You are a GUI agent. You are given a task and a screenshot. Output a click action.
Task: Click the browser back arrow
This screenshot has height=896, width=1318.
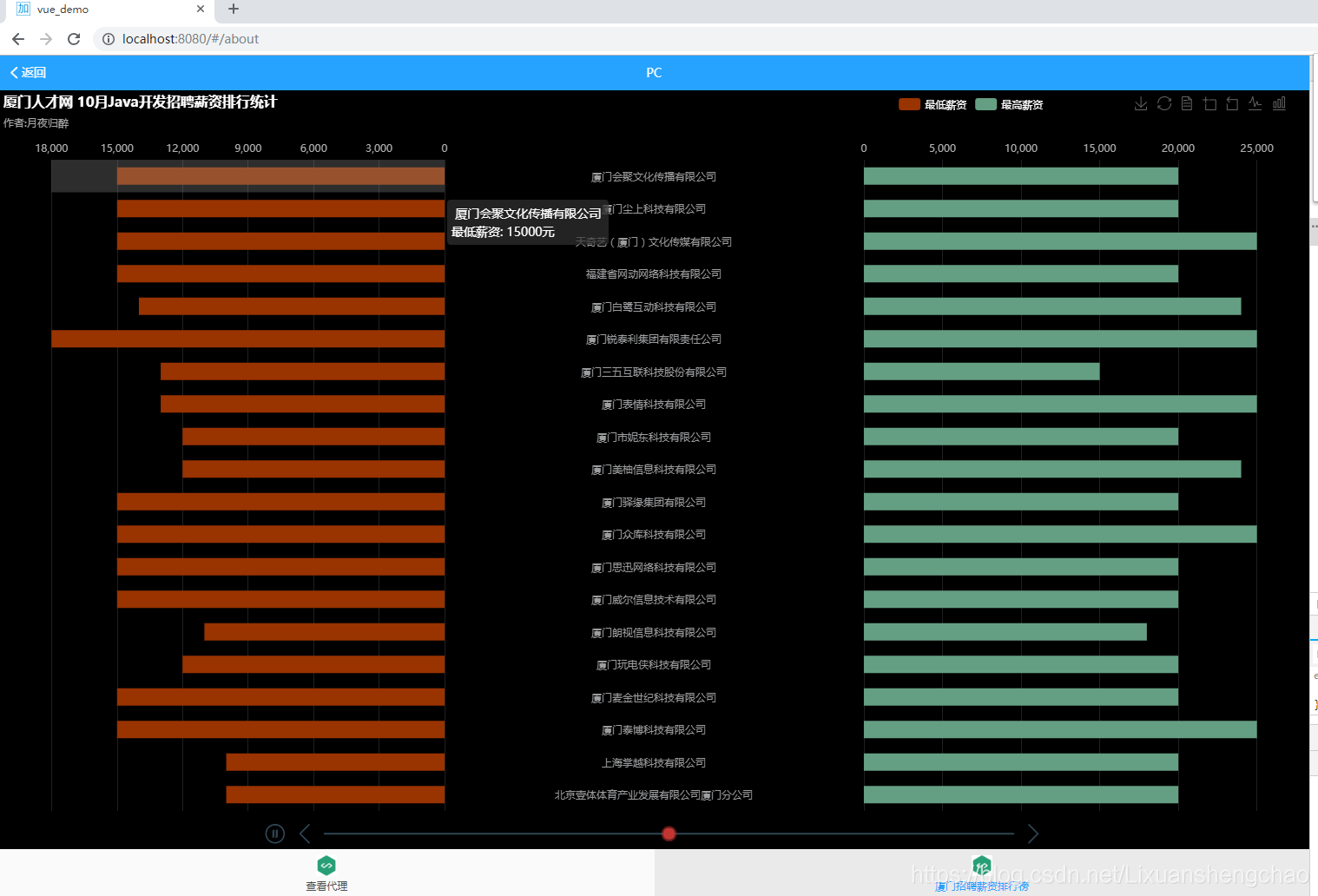coord(18,39)
